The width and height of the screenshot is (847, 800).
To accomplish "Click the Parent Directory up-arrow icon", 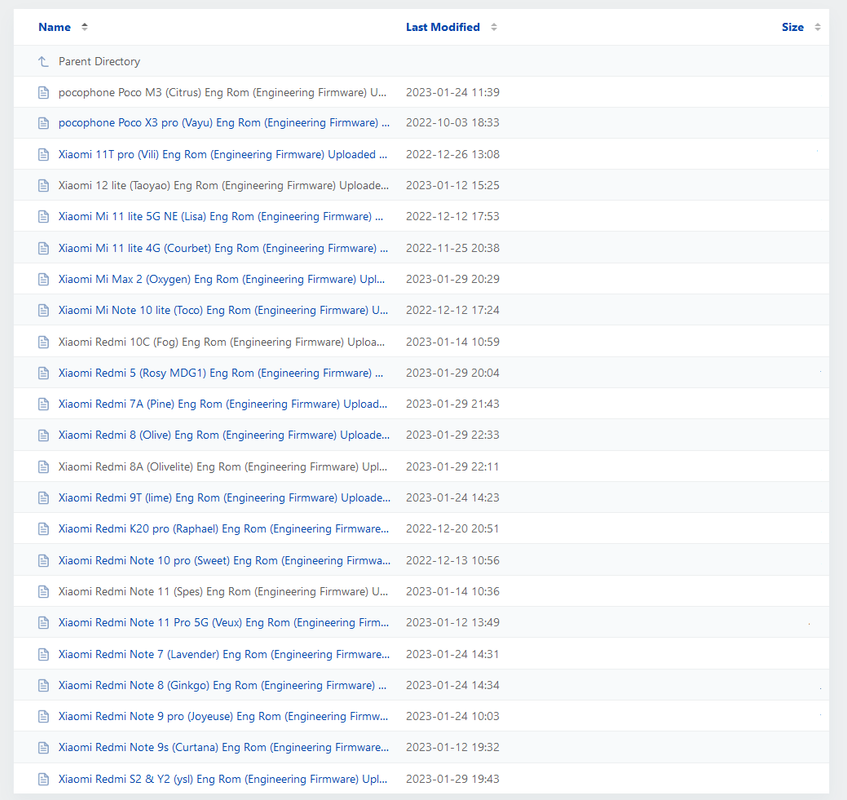I will (x=43, y=62).
